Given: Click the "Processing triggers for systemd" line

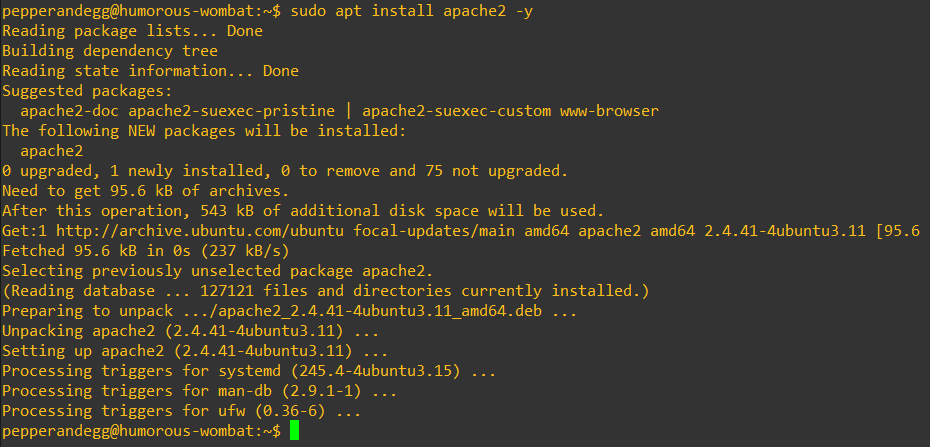Looking at the screenshot, I should pyautogui.click(x=248, y=370).
